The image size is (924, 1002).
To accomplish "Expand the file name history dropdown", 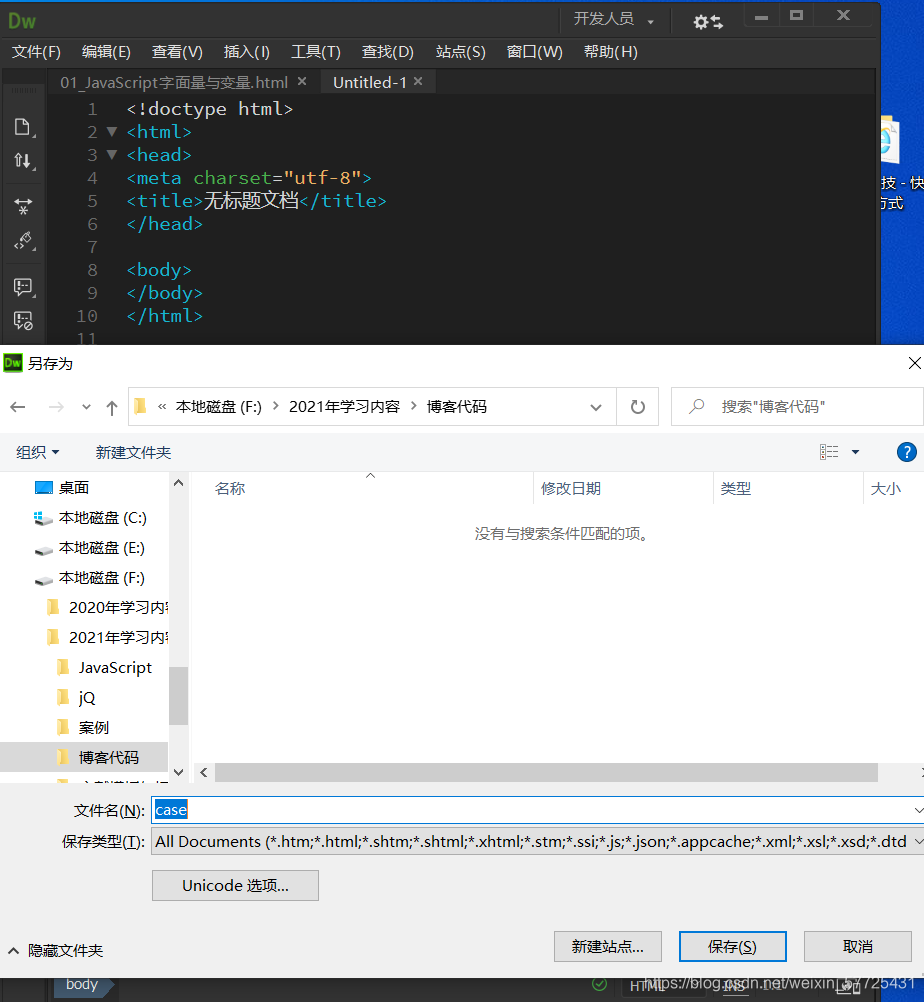I will click(918, 810).
